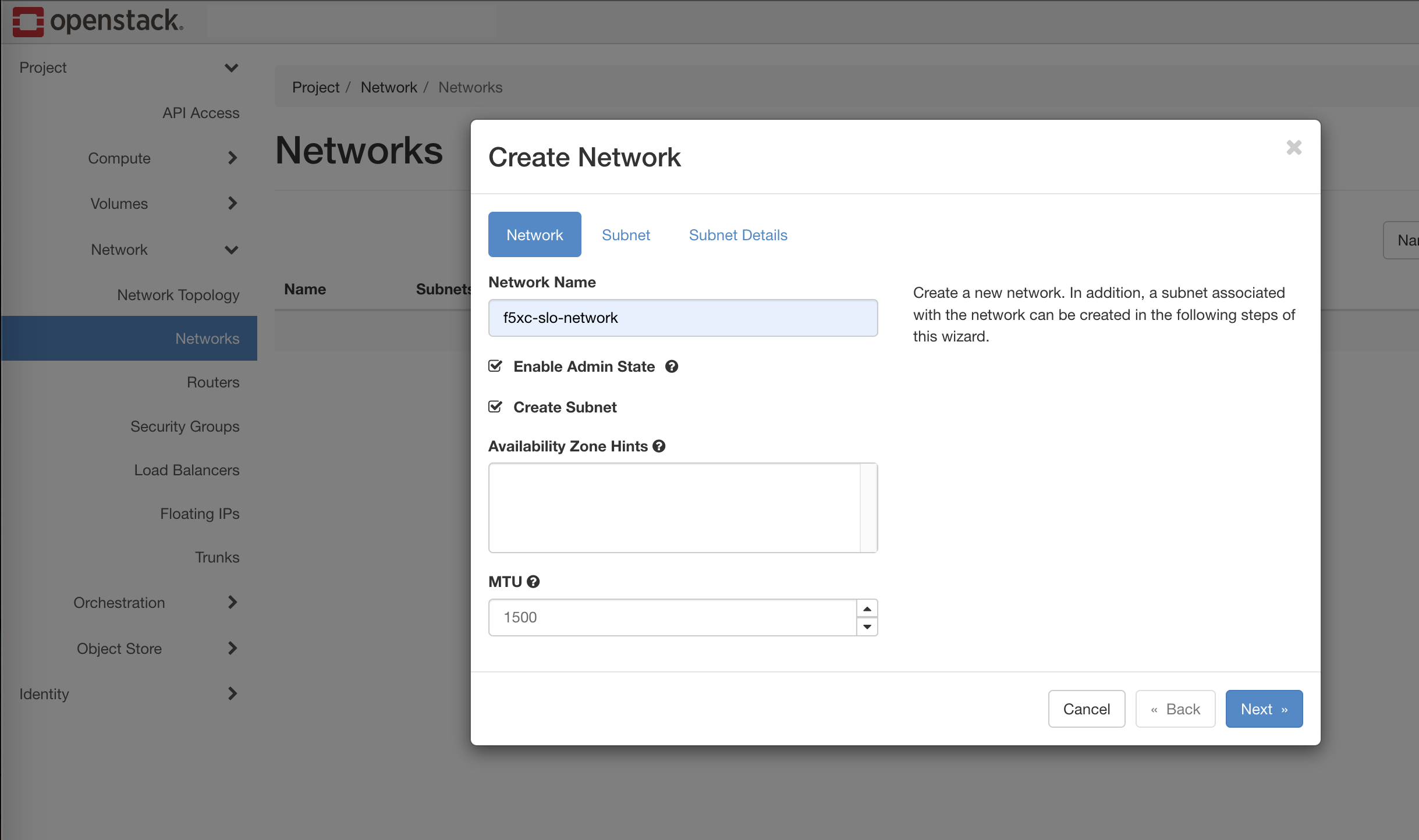Image resolution: width=1419 pixels, height=840 pixels.
Task: Click the help icon beside Availability Zone Hints
Action: (659, 446)
